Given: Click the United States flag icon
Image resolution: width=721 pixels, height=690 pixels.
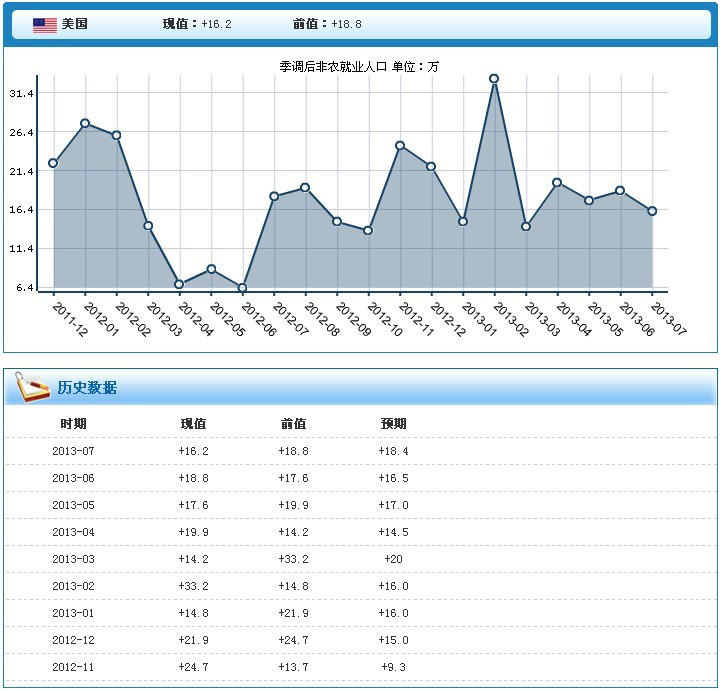Looking at the screenshot, I should click(44, 25).
